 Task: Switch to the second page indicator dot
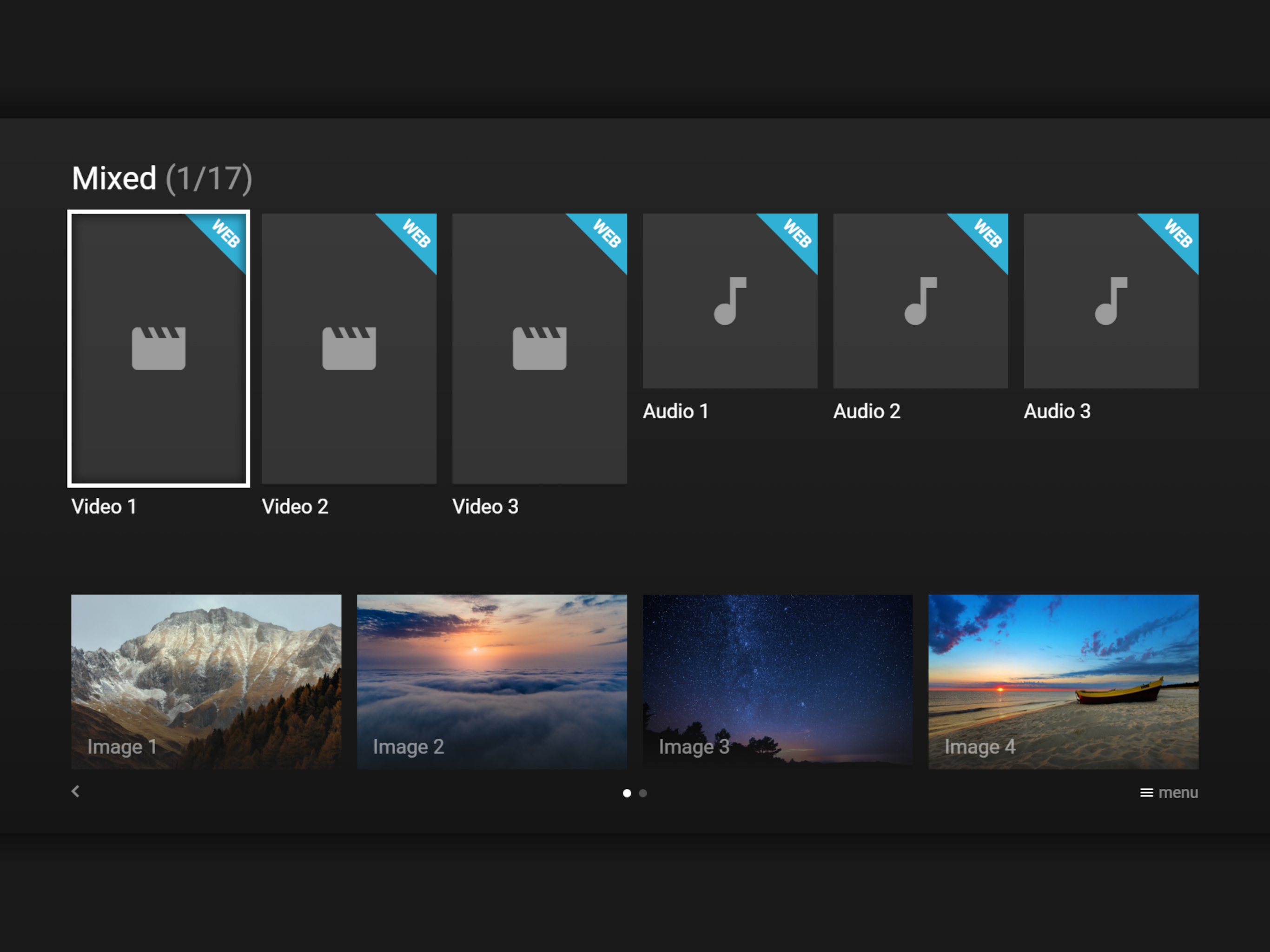(643, 793)
